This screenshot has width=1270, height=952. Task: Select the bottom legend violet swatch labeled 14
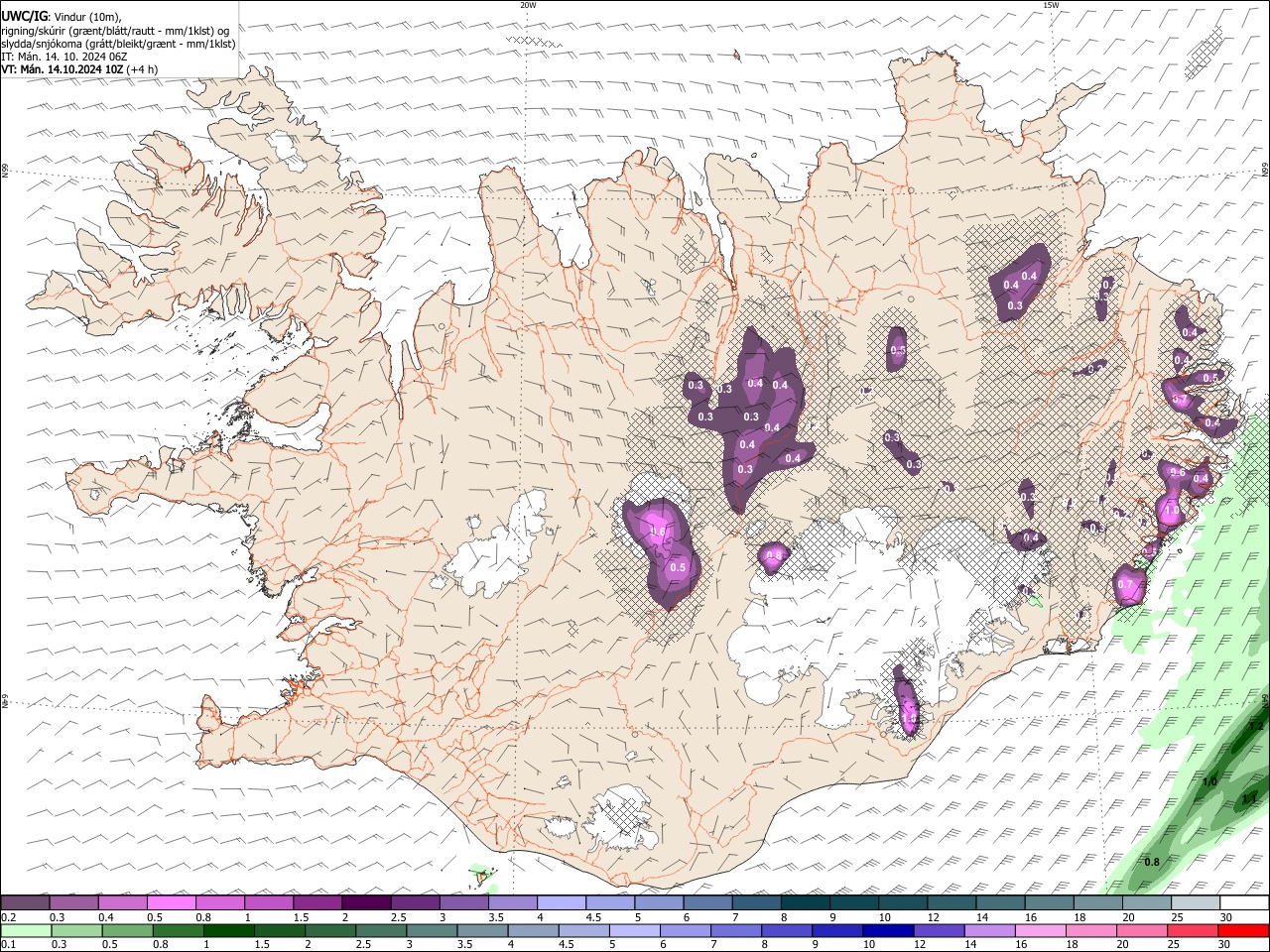pos(988,931)
